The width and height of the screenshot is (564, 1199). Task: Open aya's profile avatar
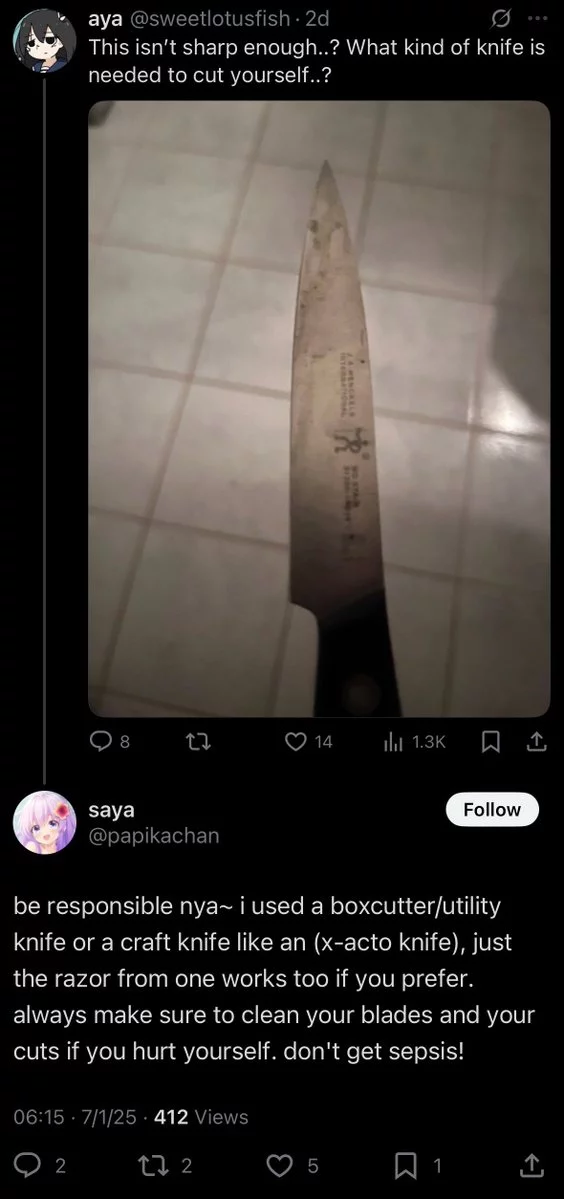tap(44, 41)
